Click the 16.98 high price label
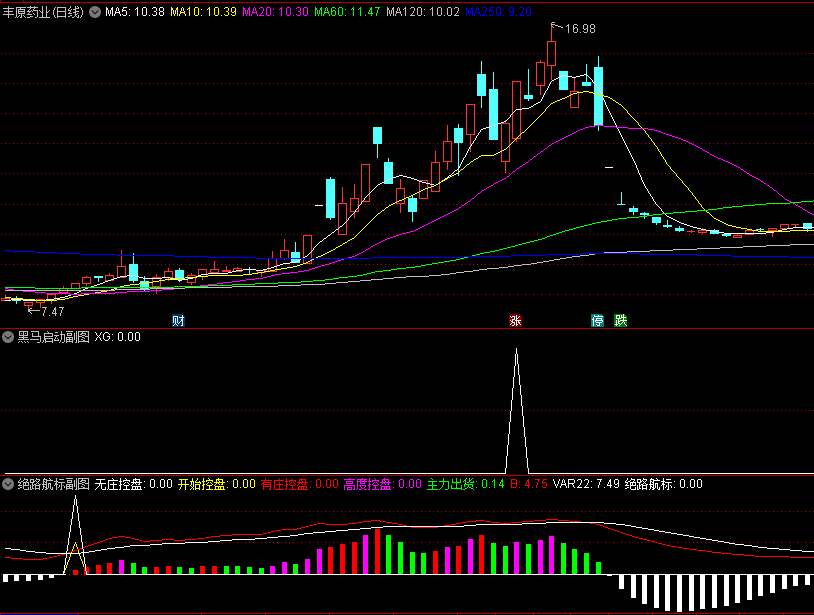The width and height of the screenshot is (814, 615). 580,29
